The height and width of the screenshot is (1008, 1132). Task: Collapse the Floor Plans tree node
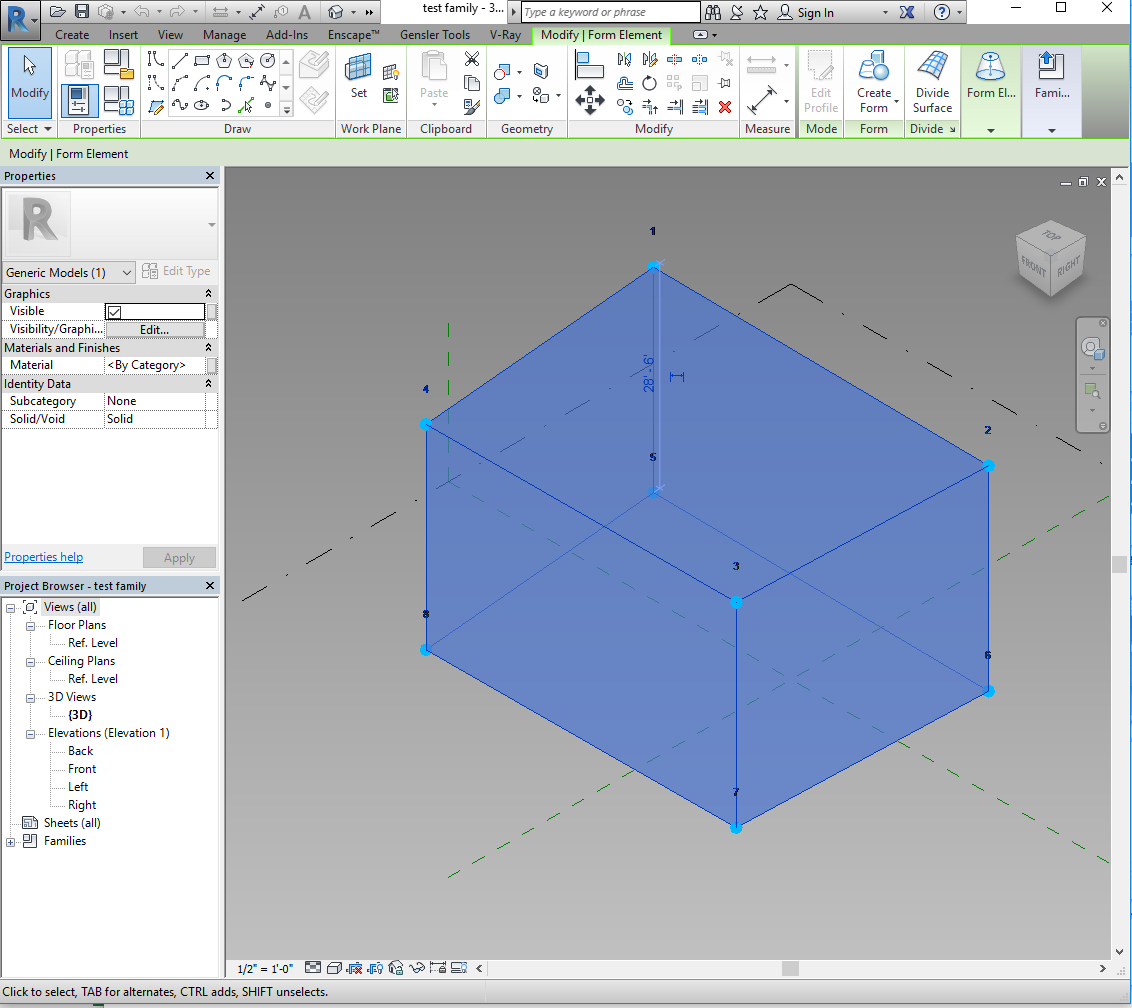coord(30,625)
